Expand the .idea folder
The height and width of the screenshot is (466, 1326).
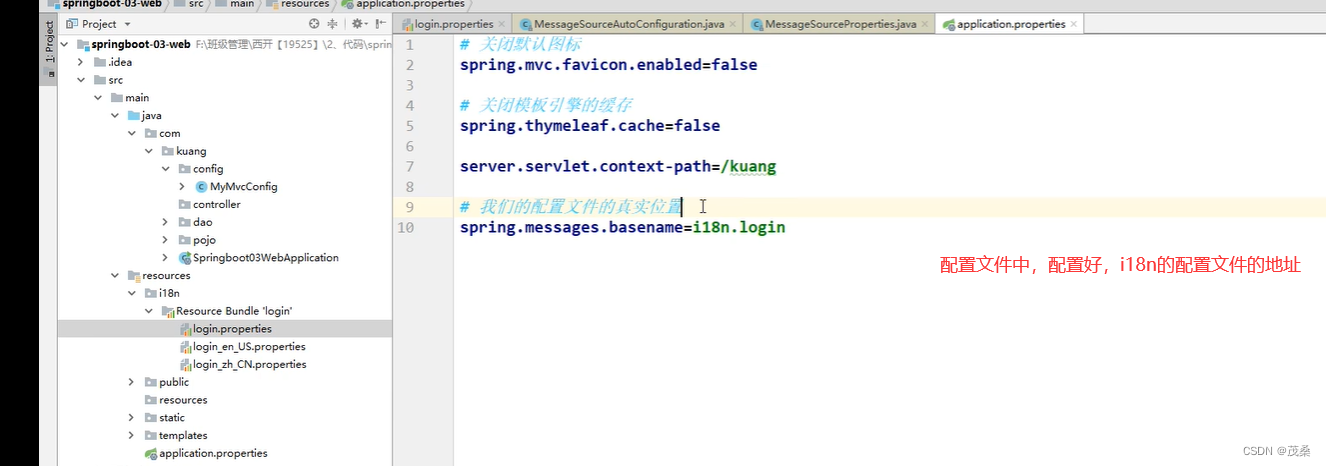(x=81, y=62)
